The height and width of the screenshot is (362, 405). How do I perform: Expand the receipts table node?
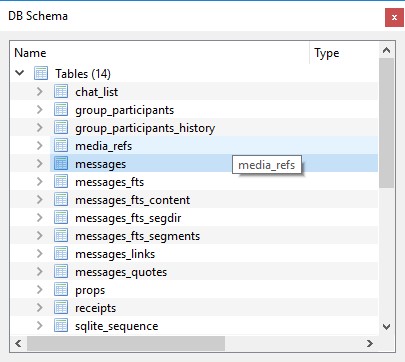click(x=40, y=307)
